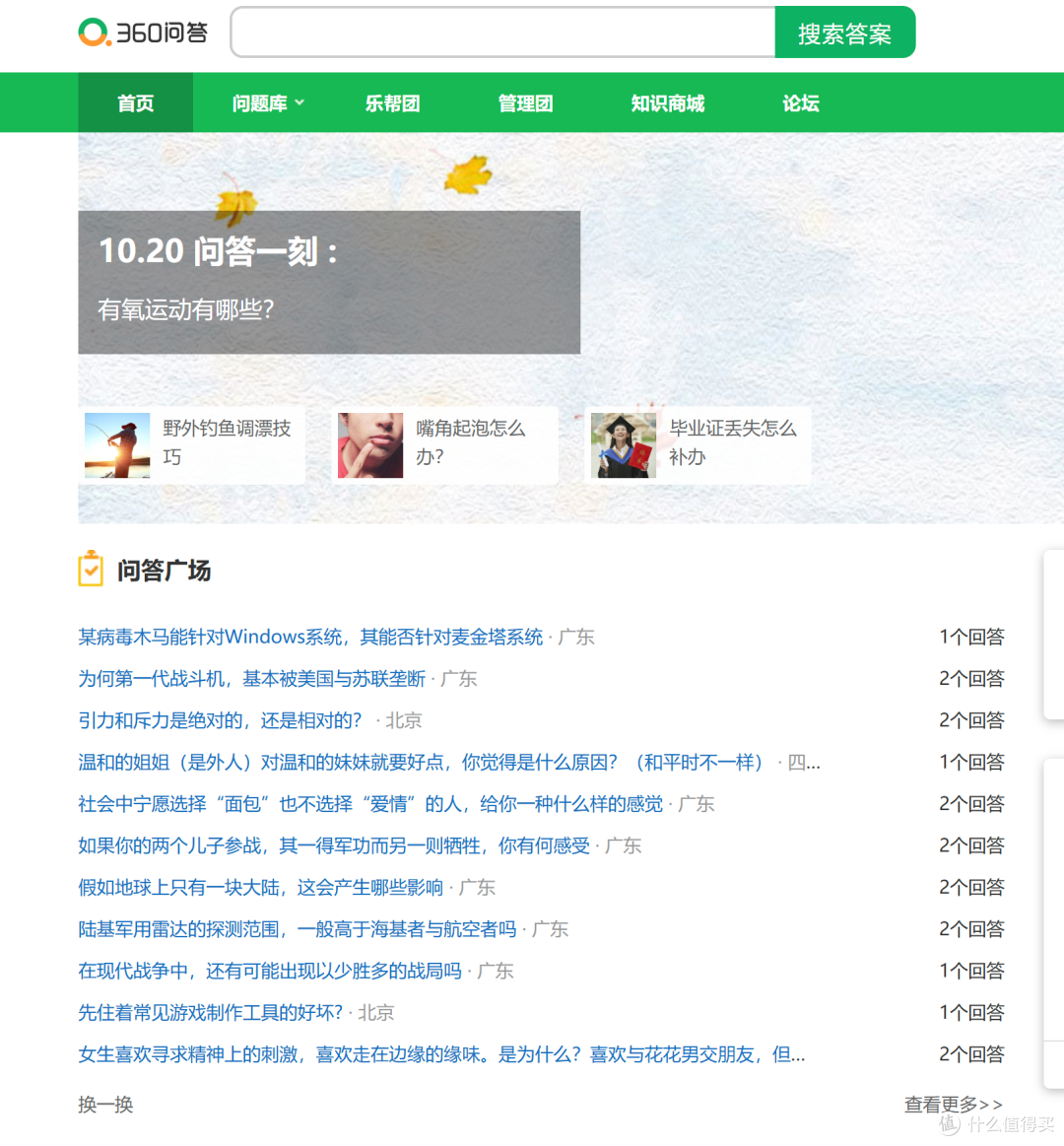The image size is (1064, 1146).
Task: Open question 女生喜欢寻求精神上的刺激
Action: [x=441, y=1054]
